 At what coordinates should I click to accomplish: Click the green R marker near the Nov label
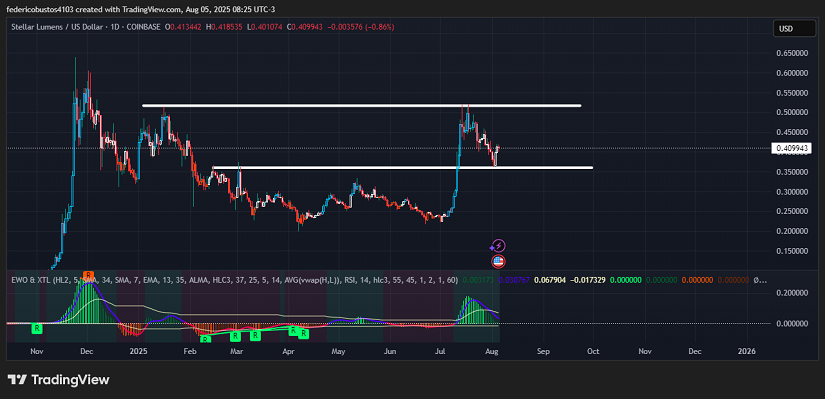[x=37, y=329]
